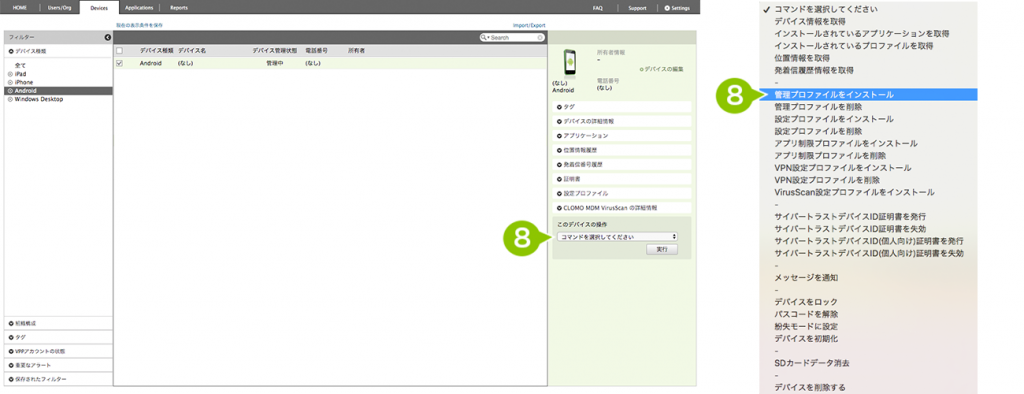Sort by the デバイス名 column header
This screenshot has width=1024, height=394.
click(192, 50)
